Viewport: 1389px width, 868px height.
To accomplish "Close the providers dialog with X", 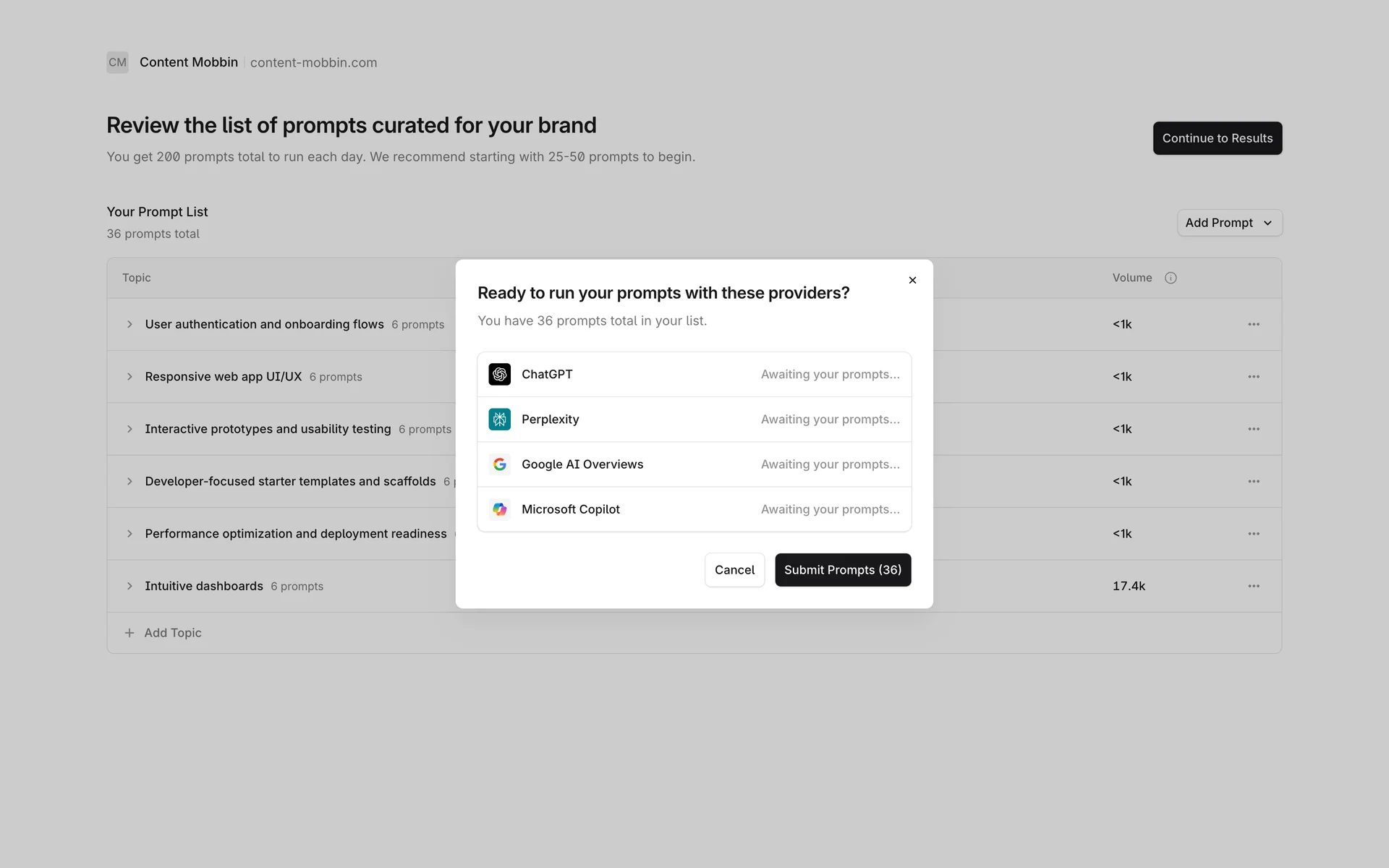I will click(912, 281).
